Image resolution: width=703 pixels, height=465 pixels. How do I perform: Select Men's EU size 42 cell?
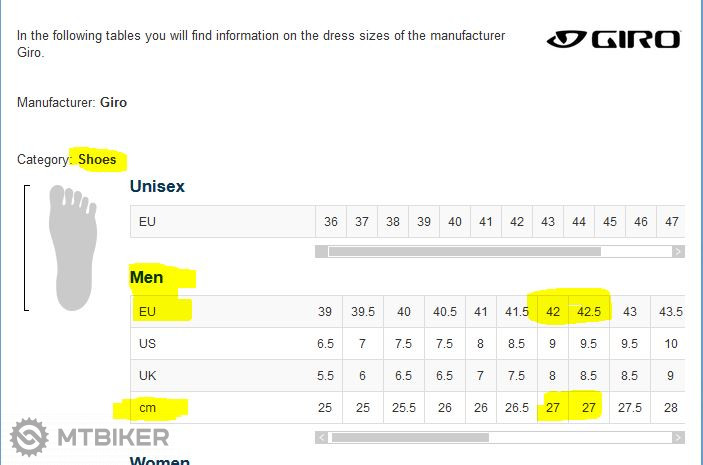point(553,312)
